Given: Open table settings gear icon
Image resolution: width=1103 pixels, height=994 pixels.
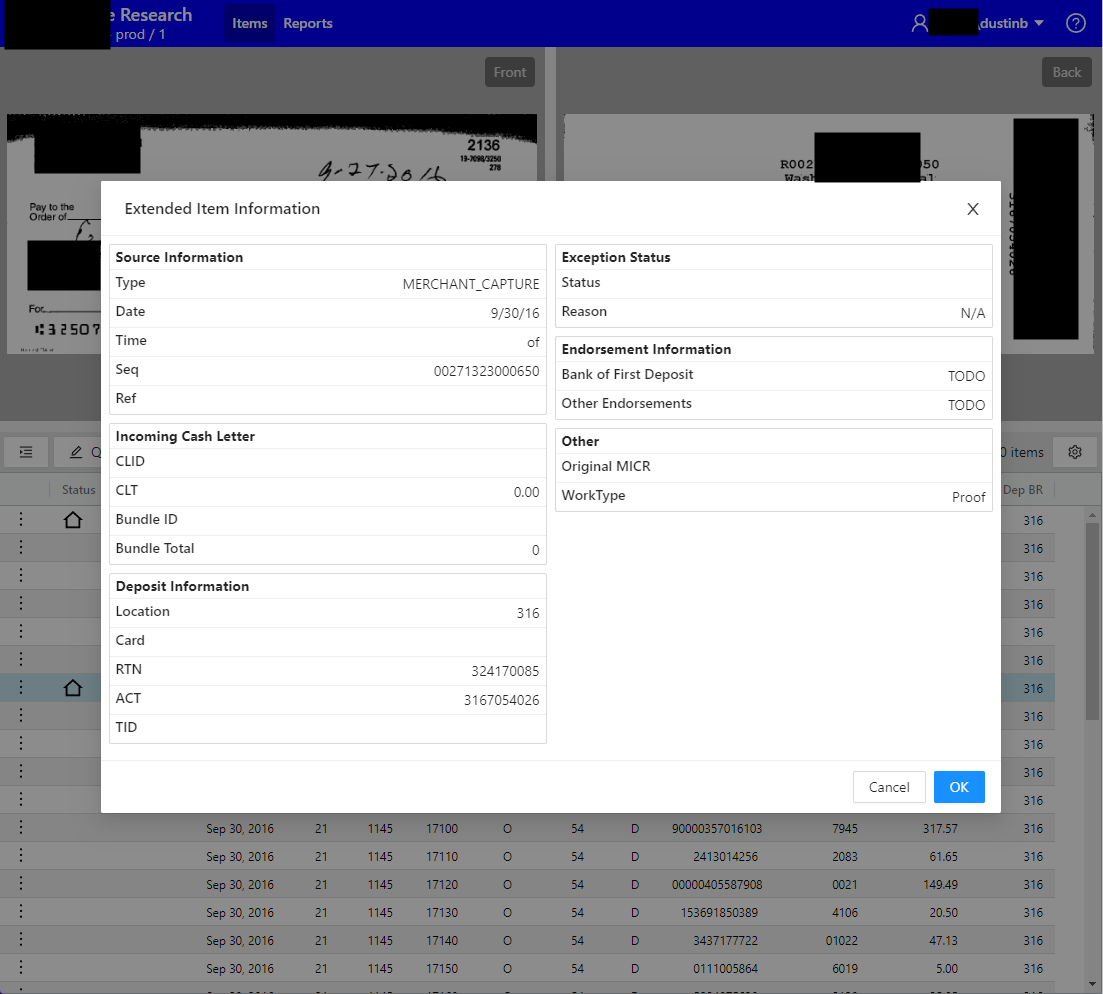Looking at the screenshot, I should (1075, 452).
